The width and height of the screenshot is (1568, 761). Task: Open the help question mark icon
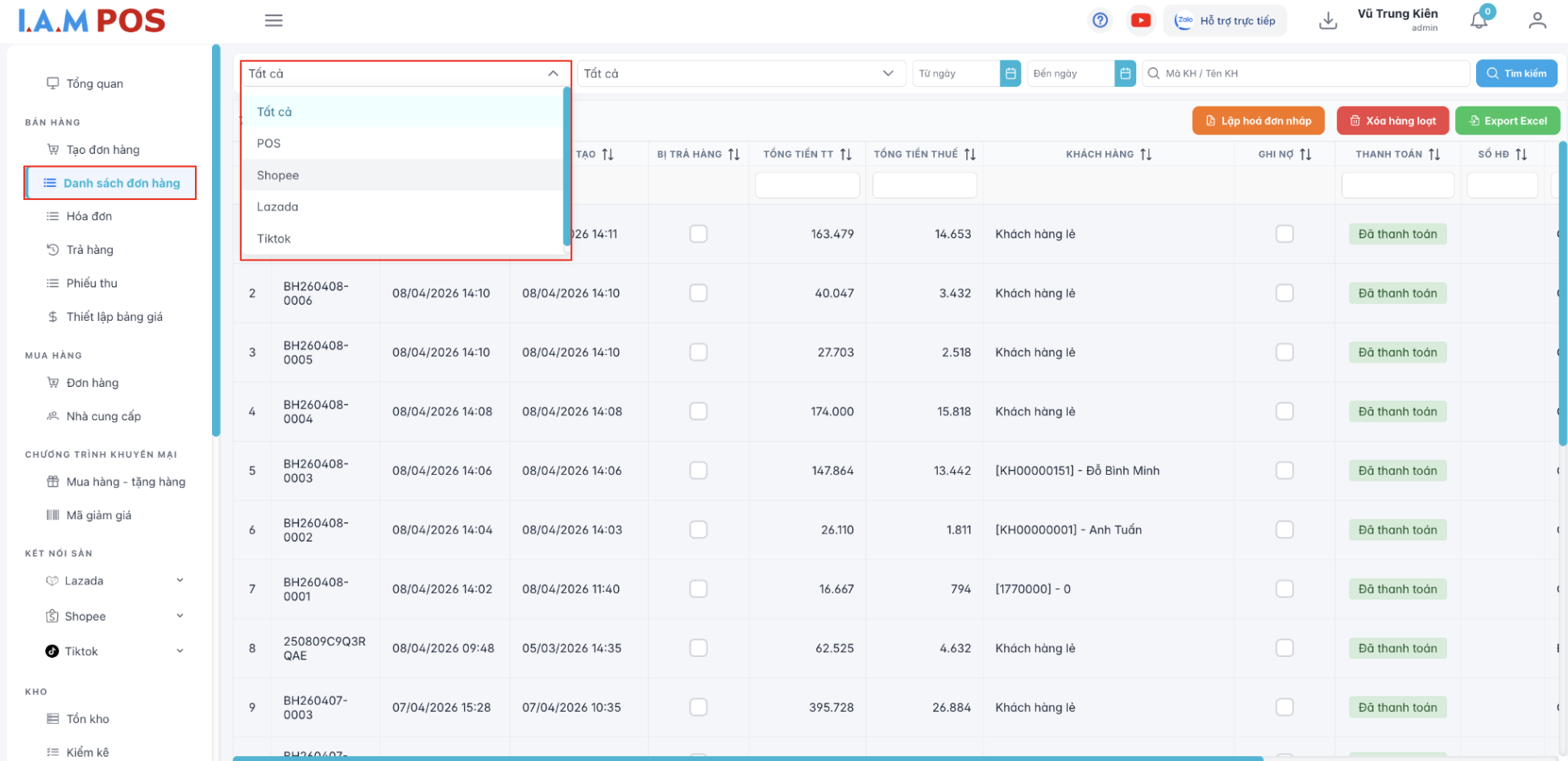1100,21
